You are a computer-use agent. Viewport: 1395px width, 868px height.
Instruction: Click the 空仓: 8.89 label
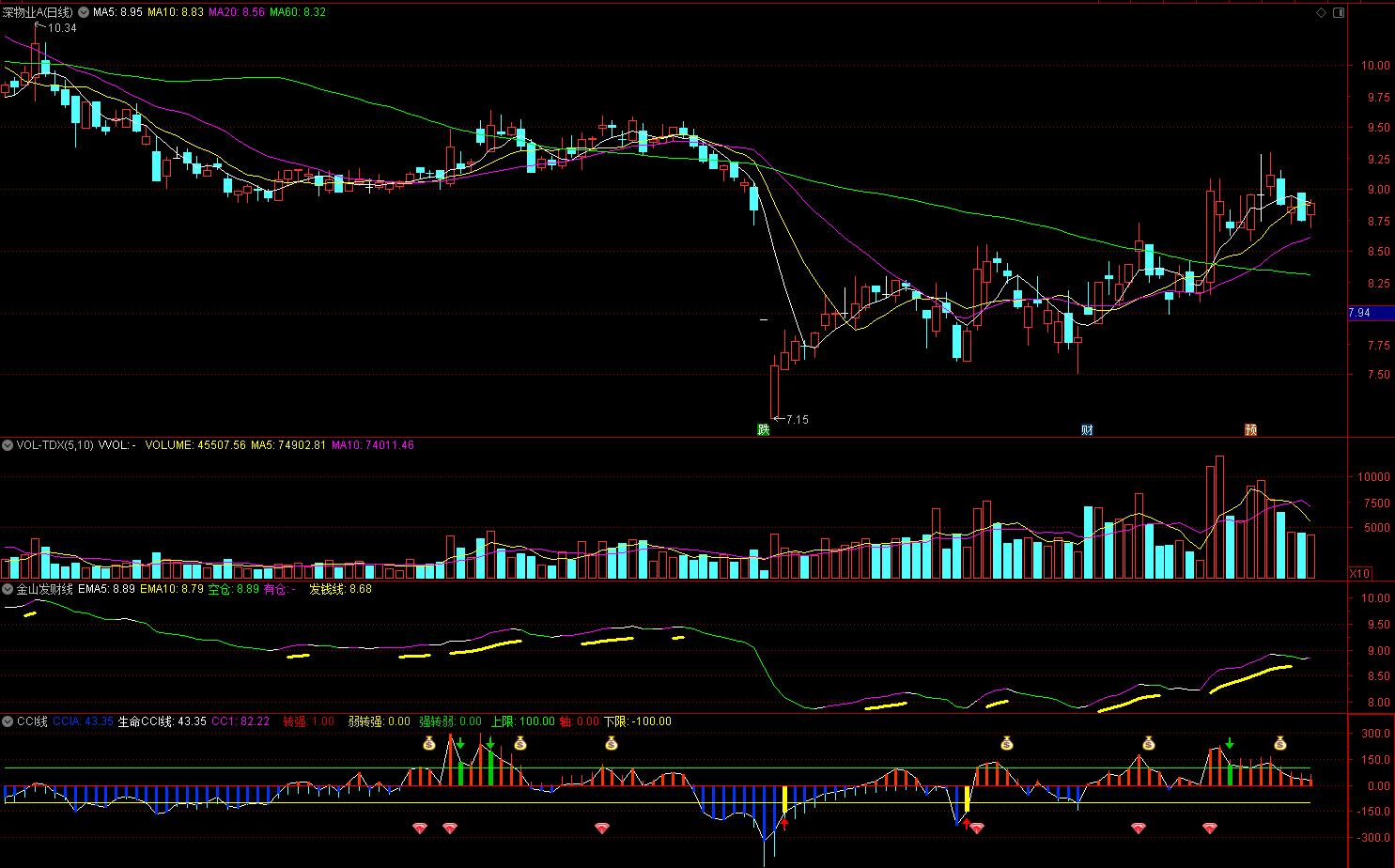234,589
